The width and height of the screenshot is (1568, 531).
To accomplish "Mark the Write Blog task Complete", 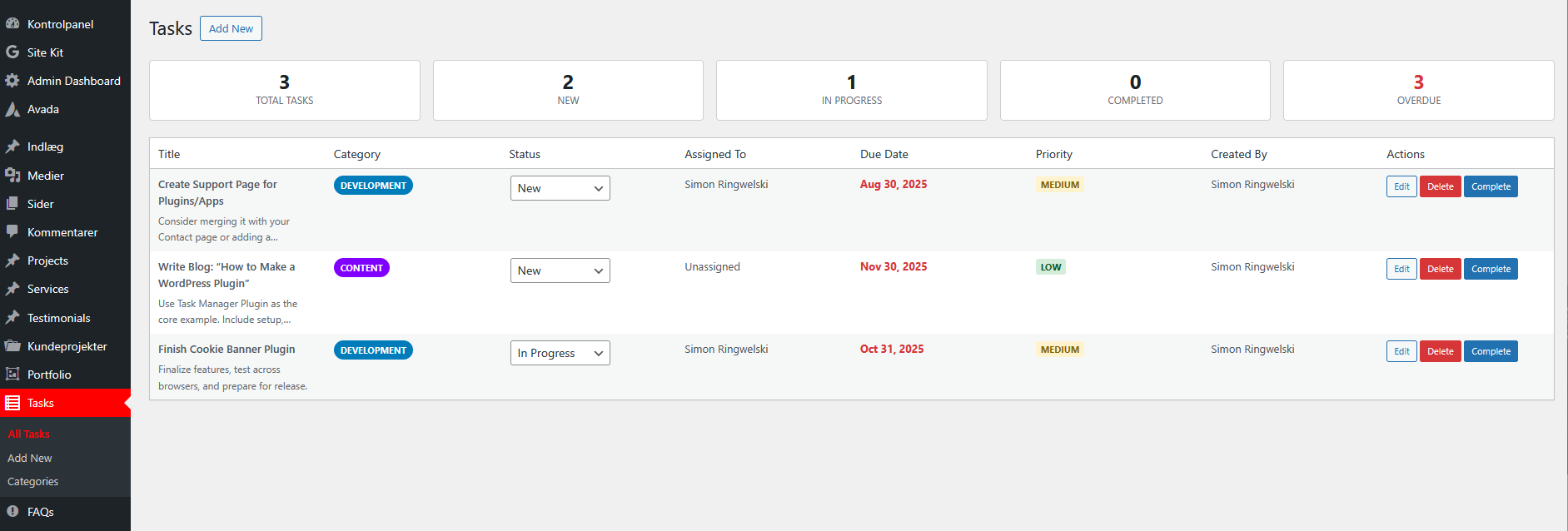I will pyautogui.click(x=1491, y=269).
